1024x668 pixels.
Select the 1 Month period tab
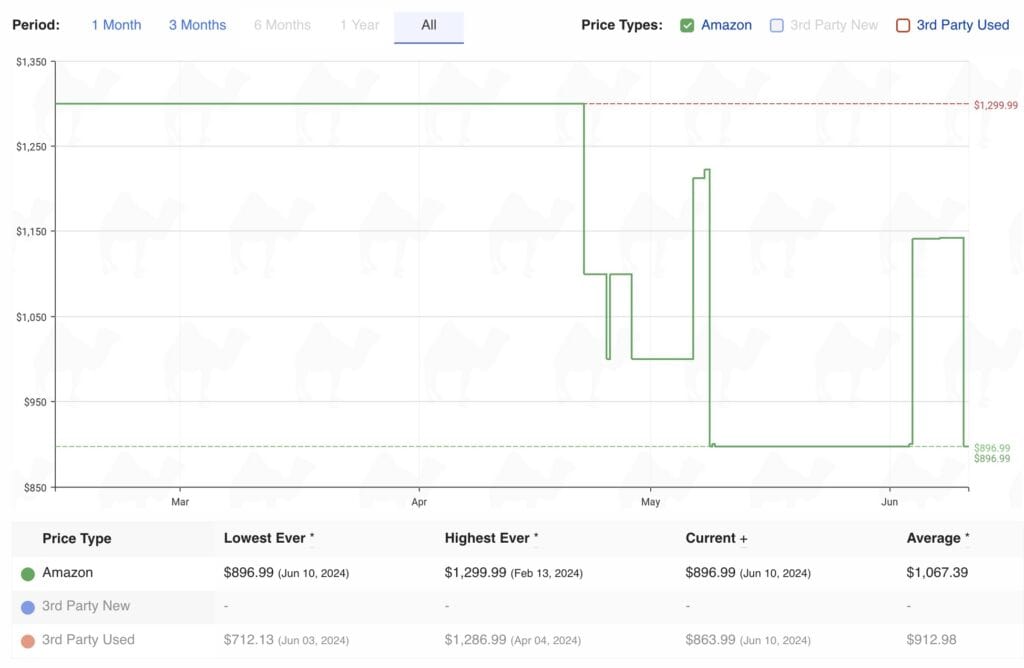[x=116, y=25]
